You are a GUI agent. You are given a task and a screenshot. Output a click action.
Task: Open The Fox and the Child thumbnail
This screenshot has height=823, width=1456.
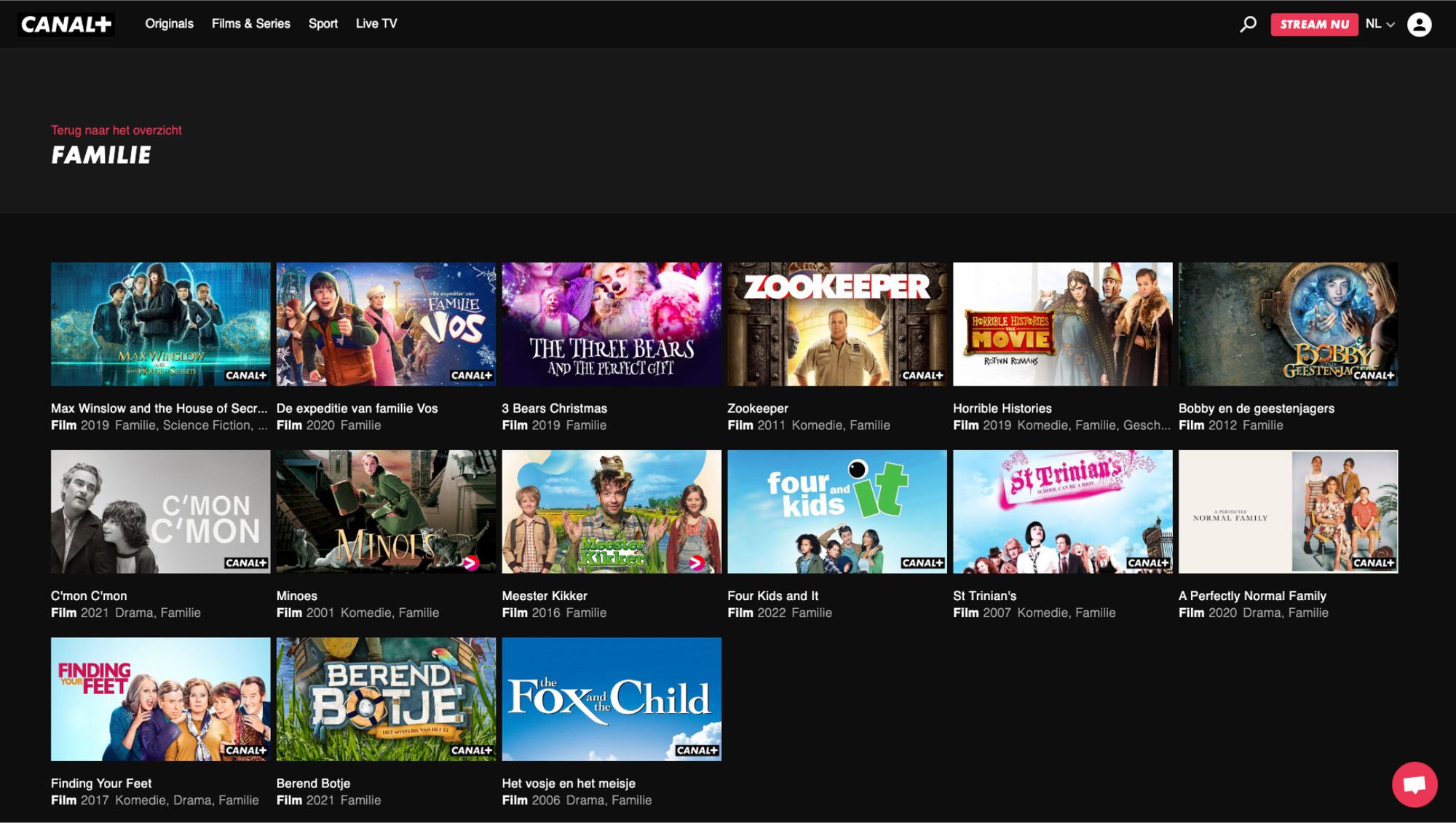pyautogui.click(x=612, y=699)
